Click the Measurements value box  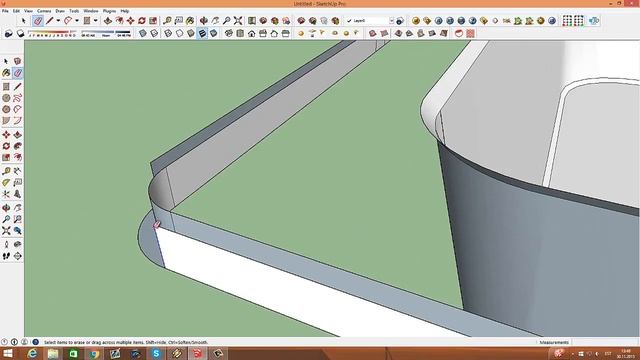point(606,342)
